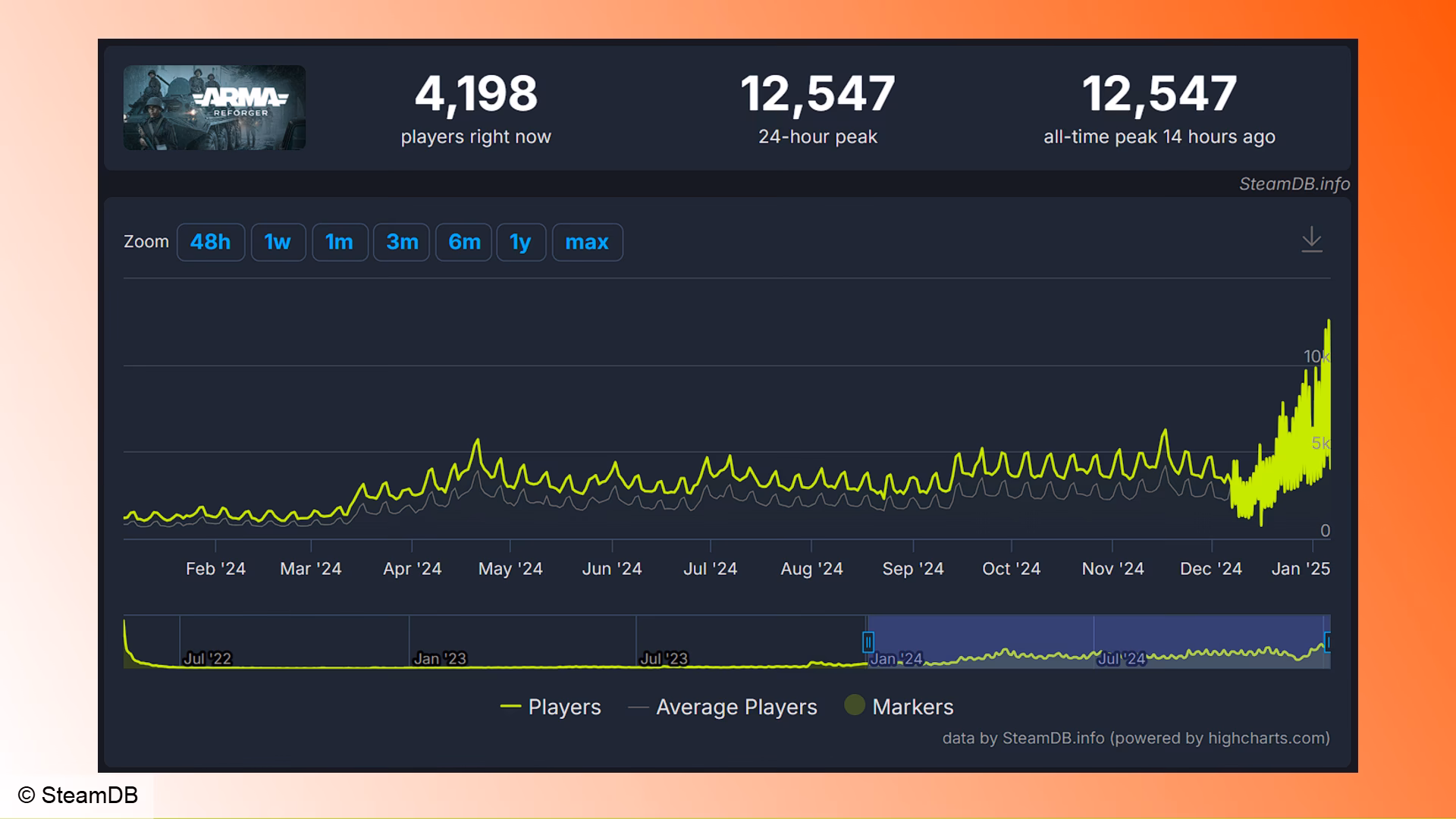Screen dimensions: 1456x819
Task: Choose the 6m zoom range
Action: point(464,242)
